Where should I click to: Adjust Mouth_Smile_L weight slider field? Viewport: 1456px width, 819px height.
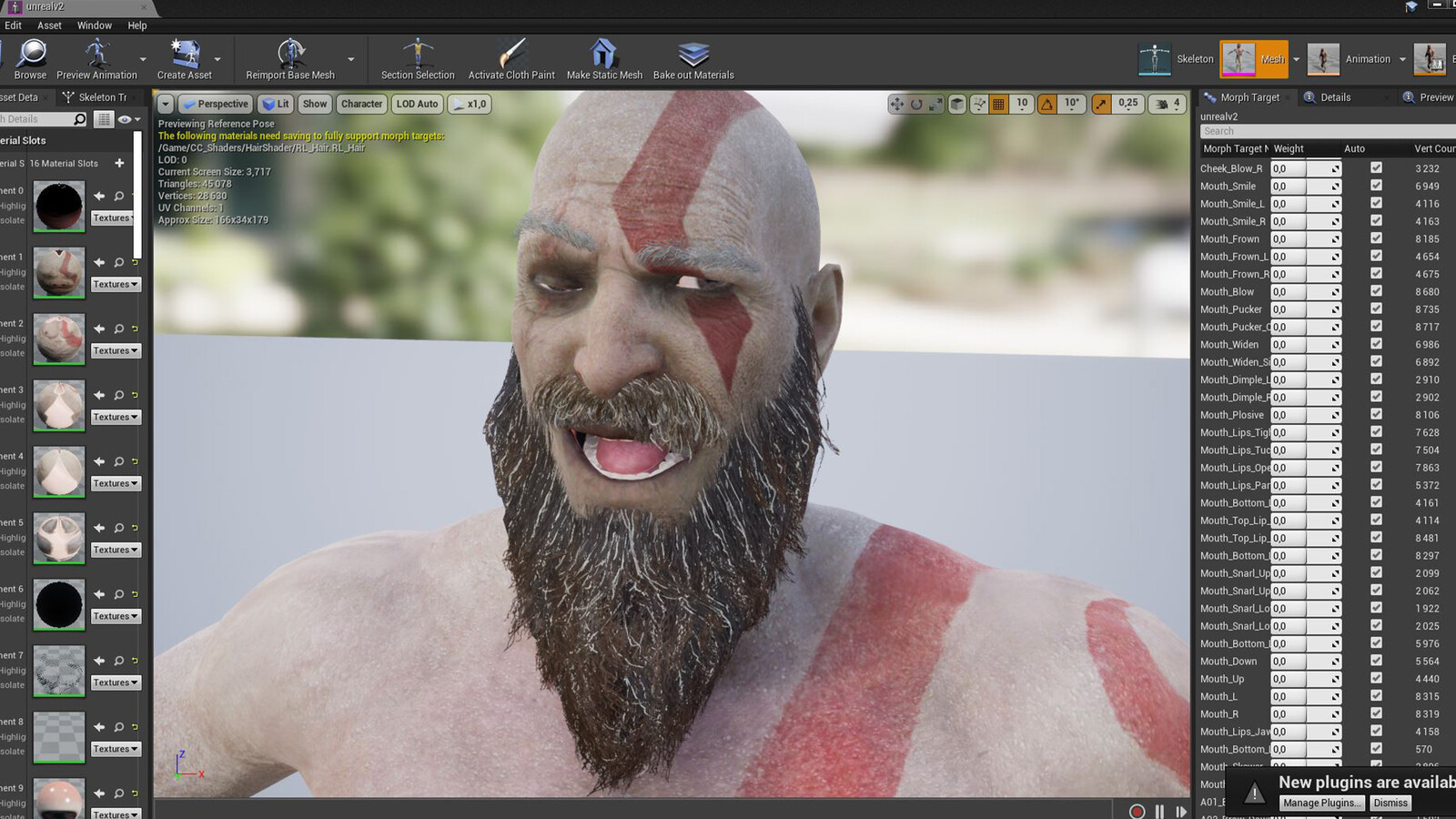pos(1306,204)
